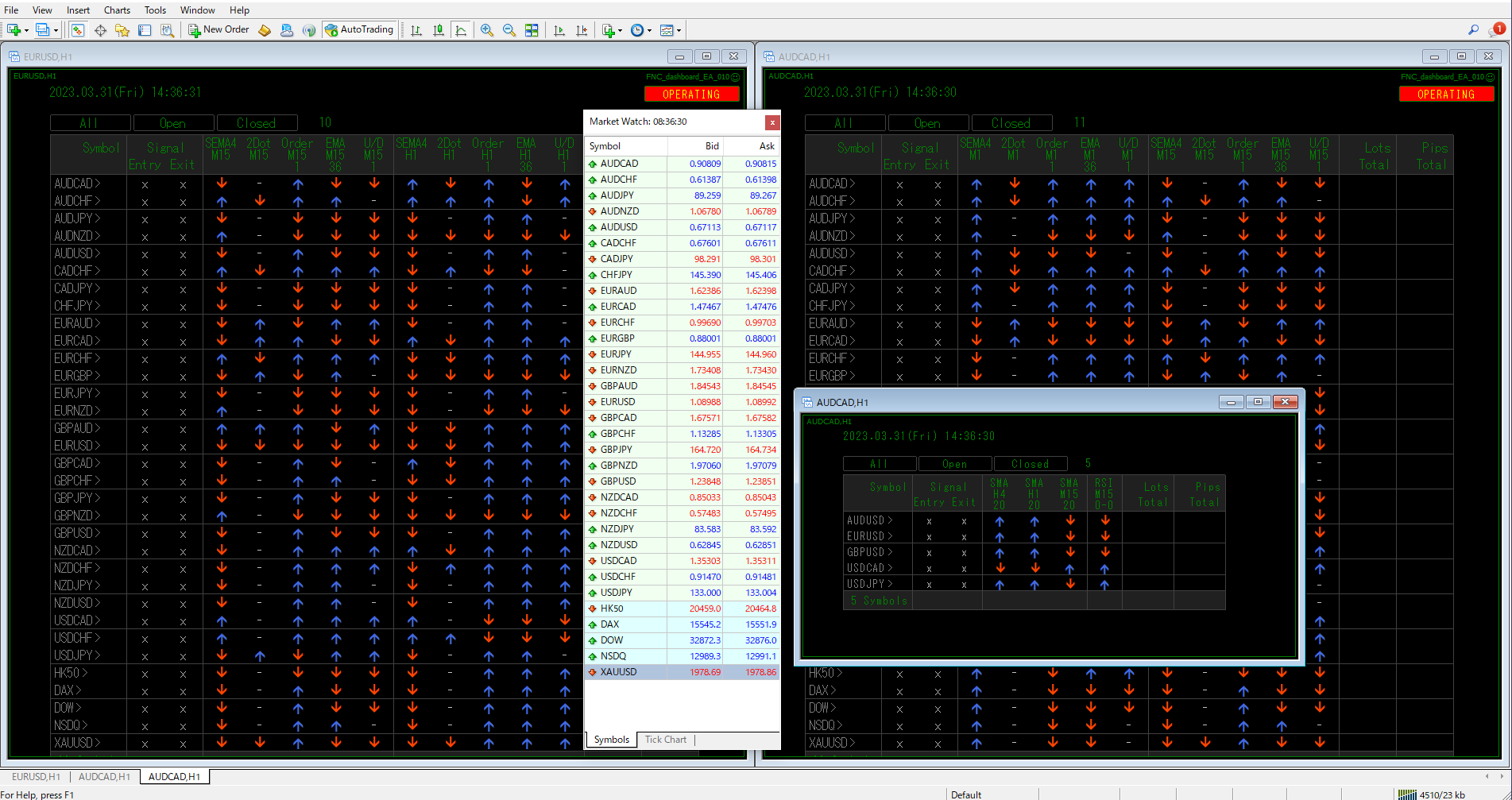1512x800 pixels.
Task: Click the New Order button
Action: [x=218, y=30]
